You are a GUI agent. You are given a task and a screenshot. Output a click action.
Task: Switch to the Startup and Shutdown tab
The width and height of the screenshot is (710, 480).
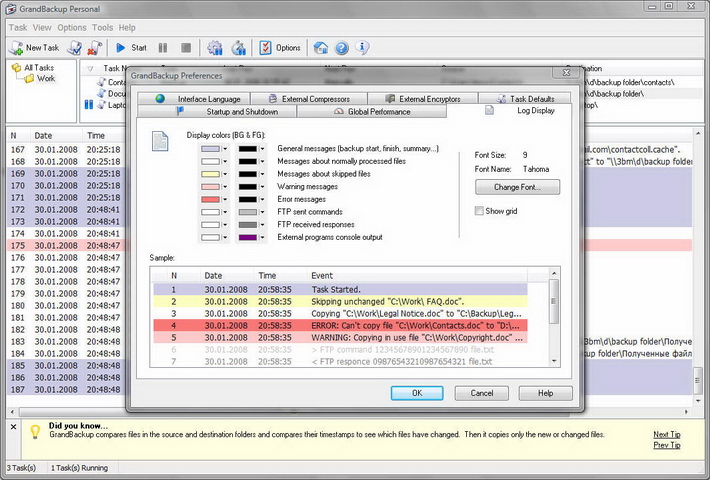[x=217, y=111]
